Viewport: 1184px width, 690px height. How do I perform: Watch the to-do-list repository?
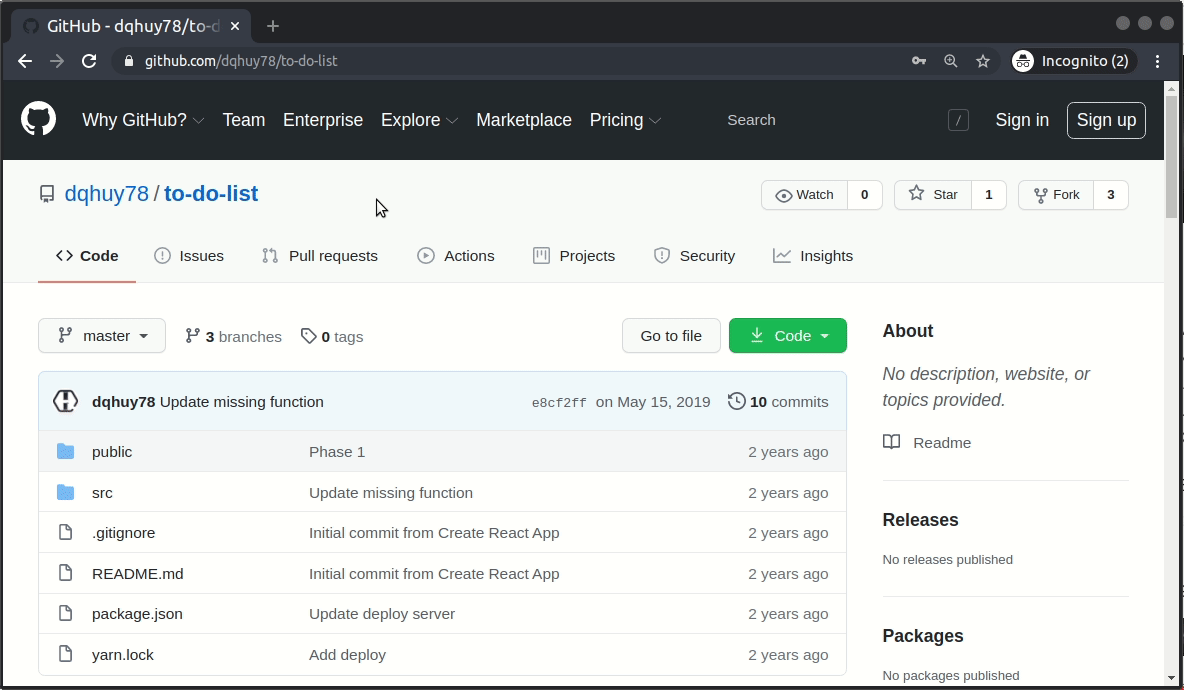805,195
